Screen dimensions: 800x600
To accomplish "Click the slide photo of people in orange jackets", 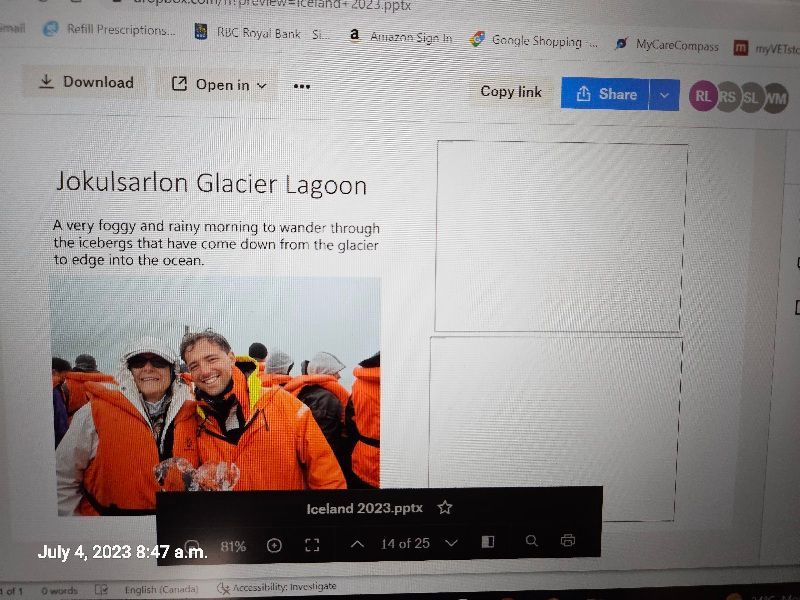I will (216, 395).
